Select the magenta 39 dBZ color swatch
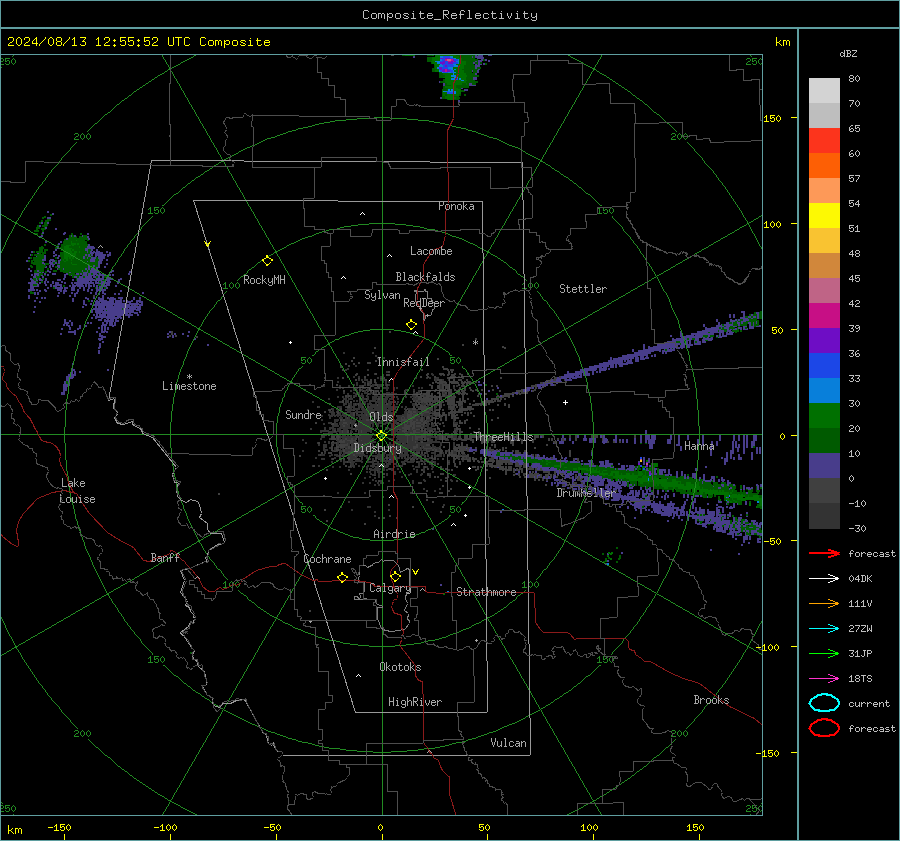 (824, 316)
